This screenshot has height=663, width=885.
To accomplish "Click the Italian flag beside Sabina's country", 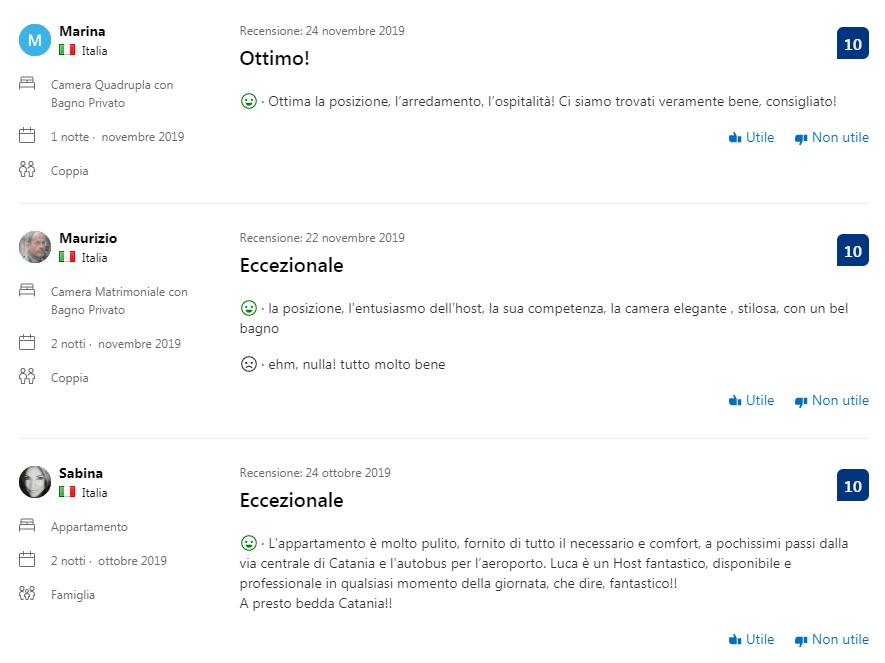I will click(x=67, y=492).
